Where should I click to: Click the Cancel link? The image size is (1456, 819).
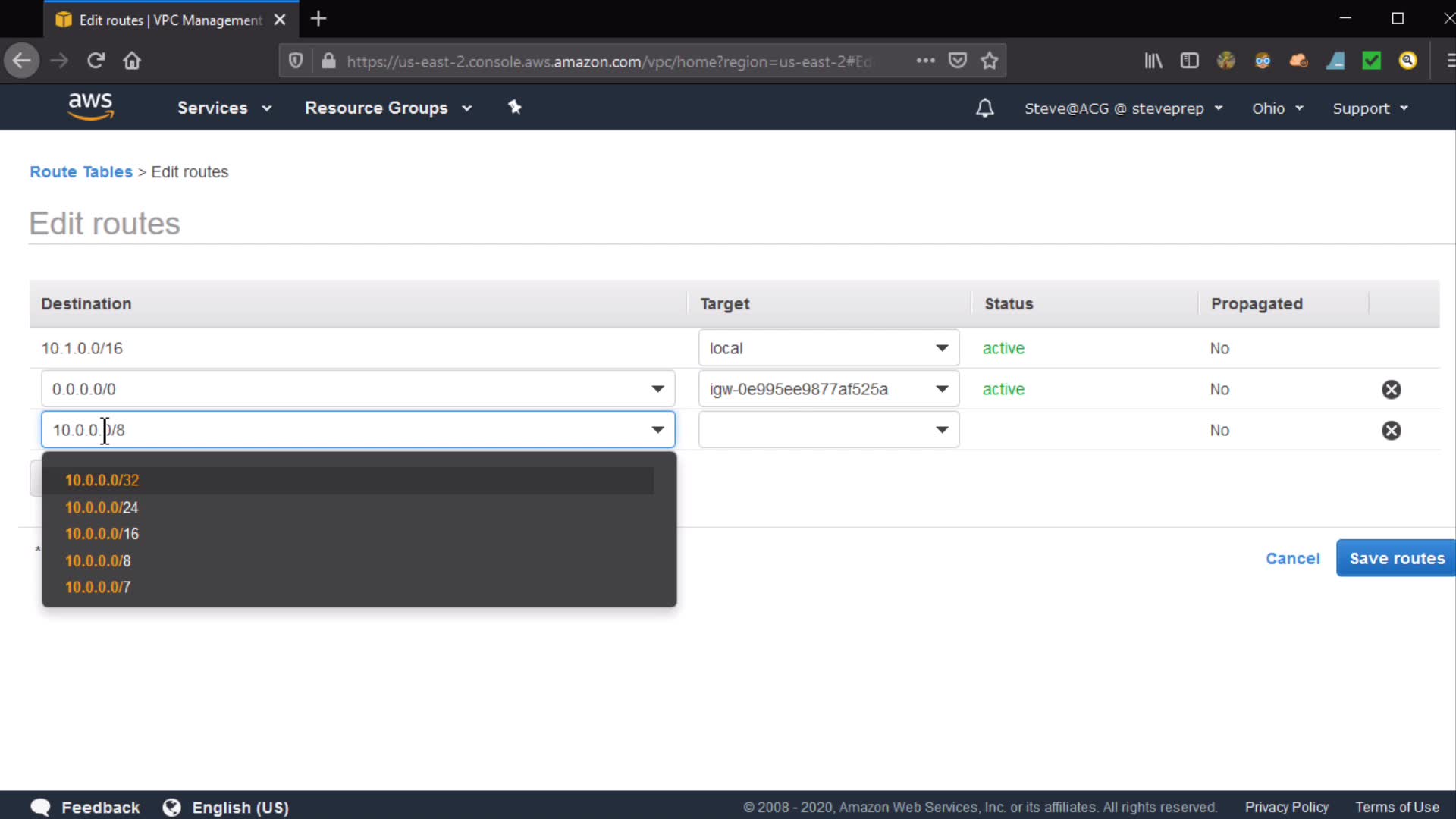click(x=1292, y=559)
